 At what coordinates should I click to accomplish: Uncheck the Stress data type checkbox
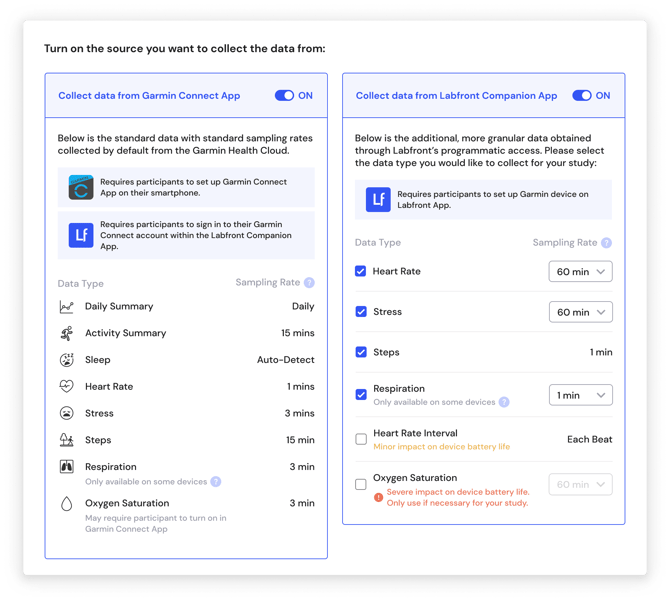[x=361, y=312]
